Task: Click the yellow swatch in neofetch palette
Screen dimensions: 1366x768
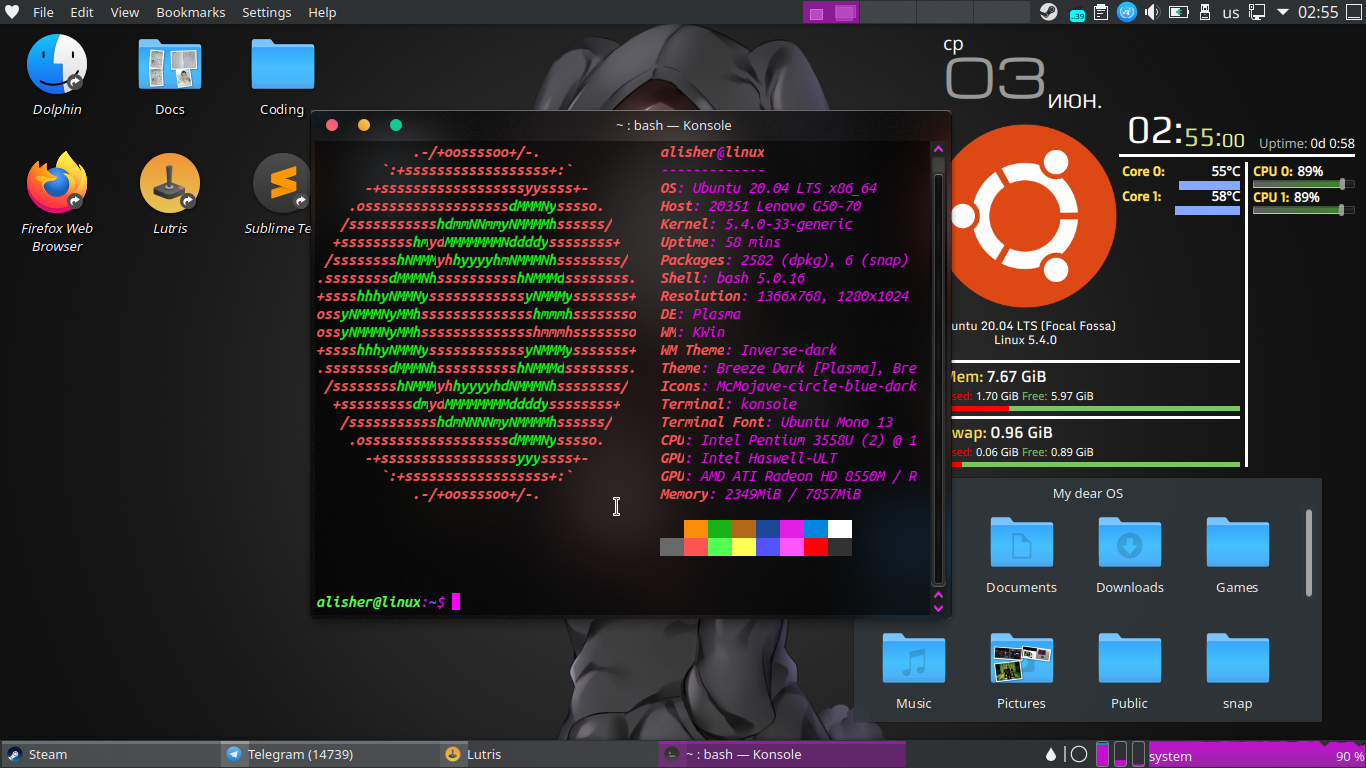Action: (x=744, y=547)
